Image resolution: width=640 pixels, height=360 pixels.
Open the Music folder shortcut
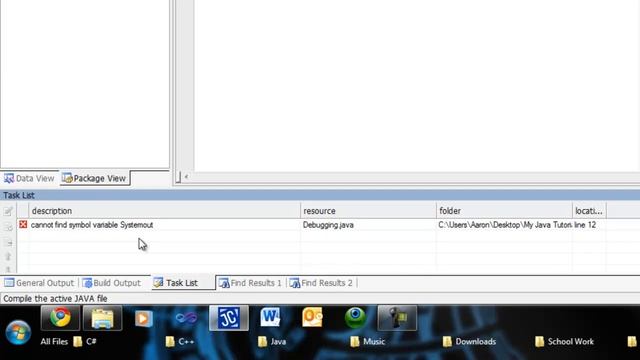[x=368, y=342]
